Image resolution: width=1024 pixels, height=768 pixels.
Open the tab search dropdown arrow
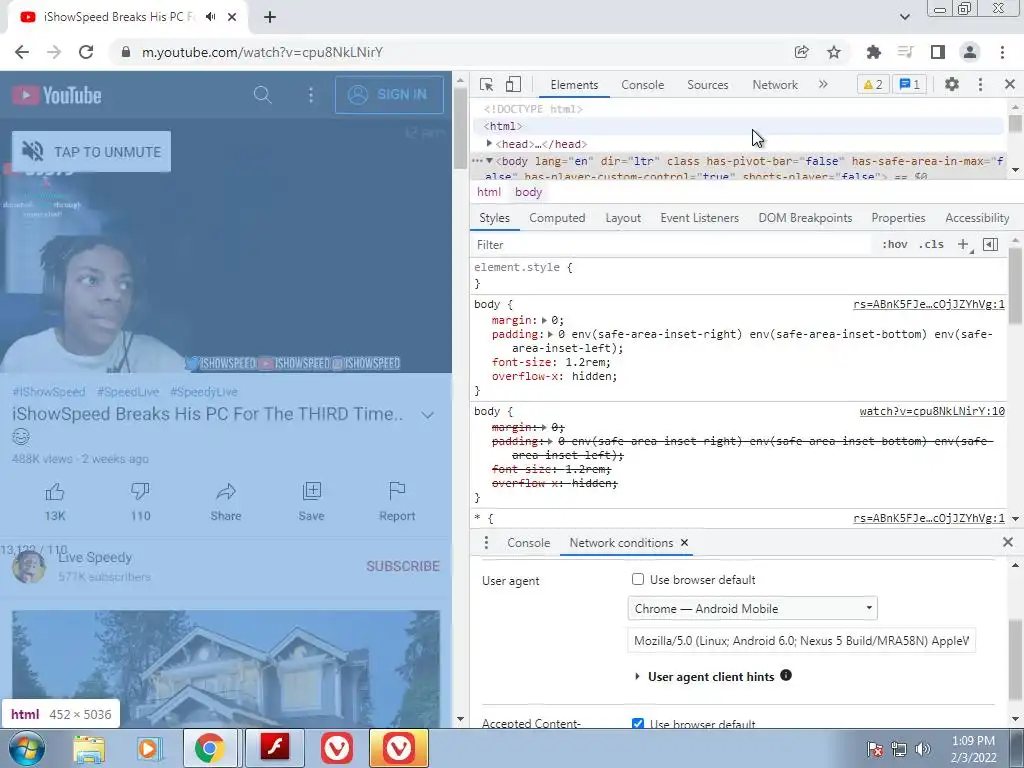904,17
